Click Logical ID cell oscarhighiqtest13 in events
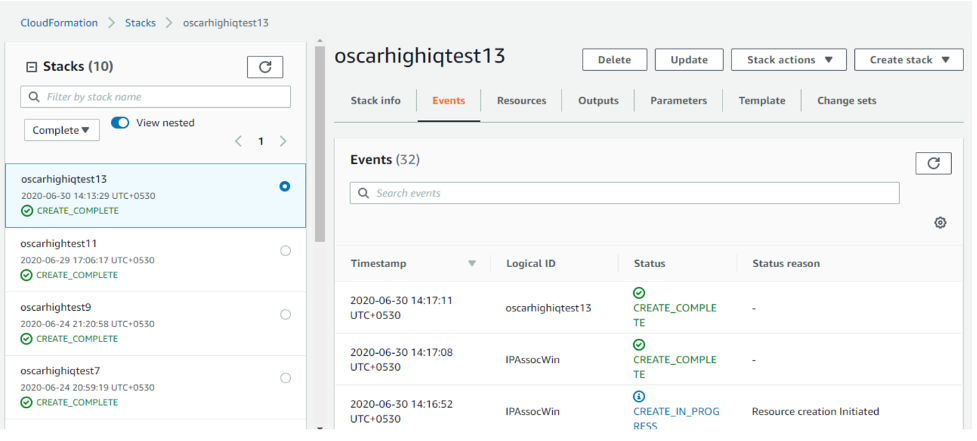The width and height of the screenshot is (977, 441). point(548,308)
